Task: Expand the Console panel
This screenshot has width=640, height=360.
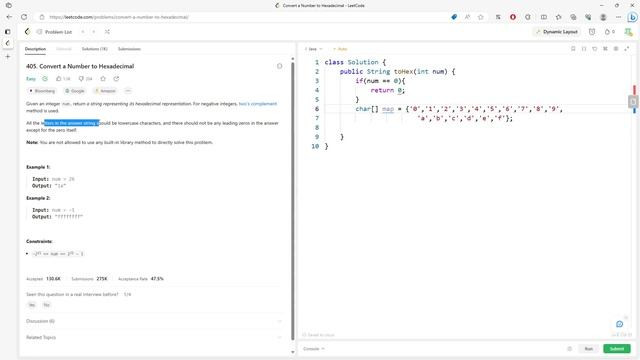Action: (x=313, y=349)
